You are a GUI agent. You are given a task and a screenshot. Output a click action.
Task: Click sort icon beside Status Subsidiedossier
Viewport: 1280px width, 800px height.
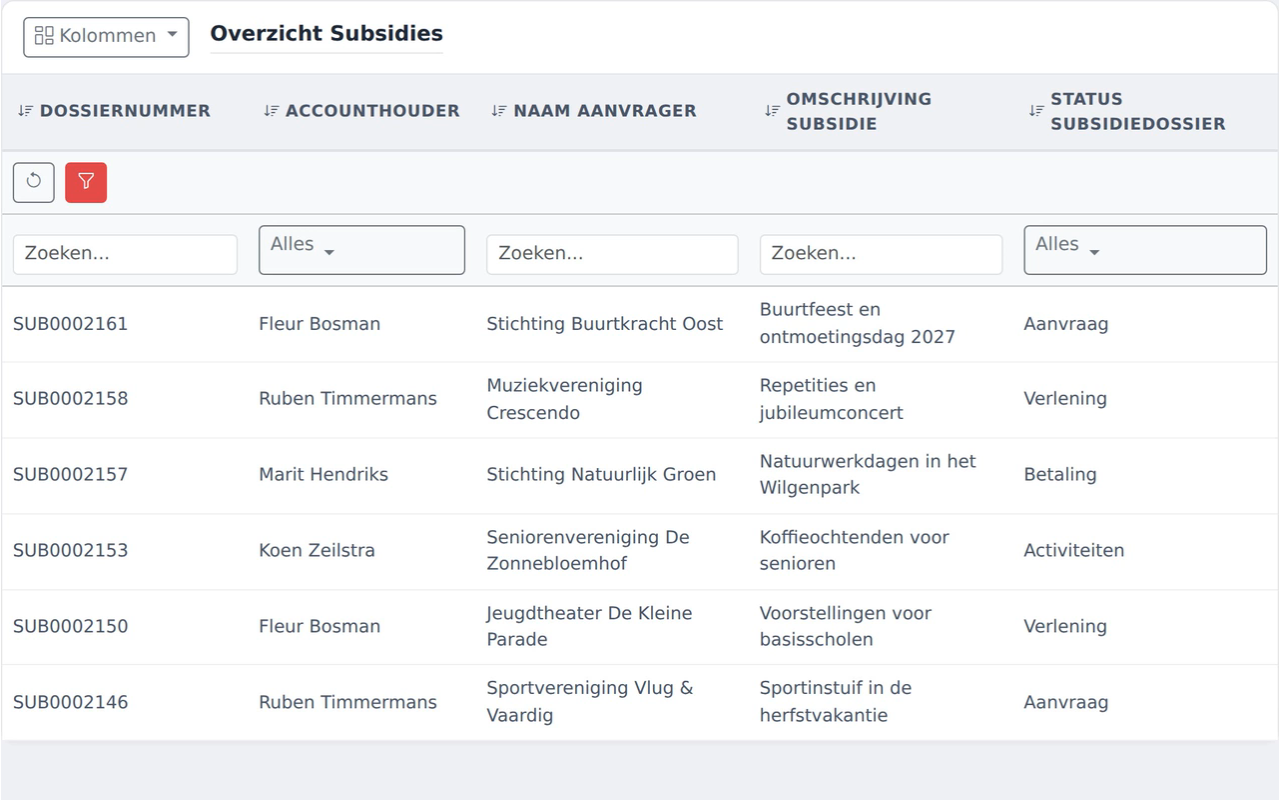pos(1036,111)
